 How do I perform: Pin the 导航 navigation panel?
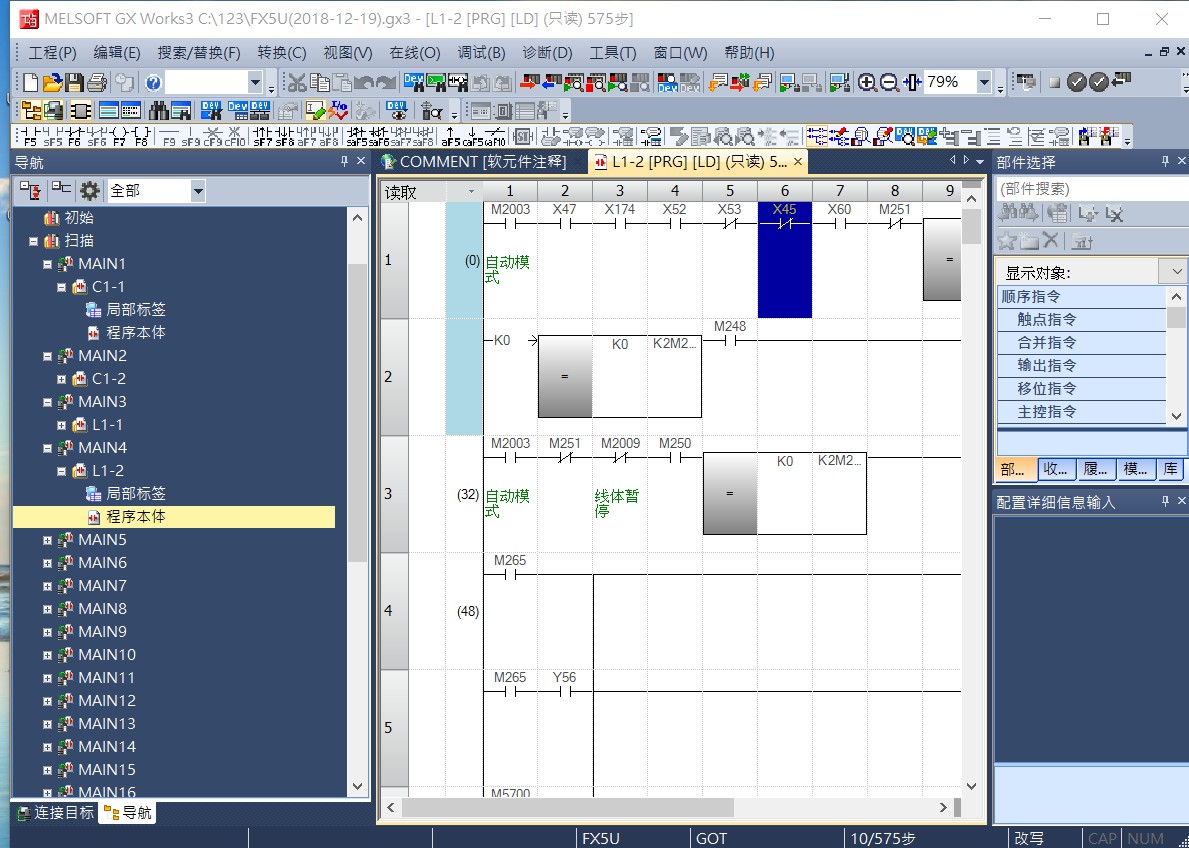click(345, 162)
